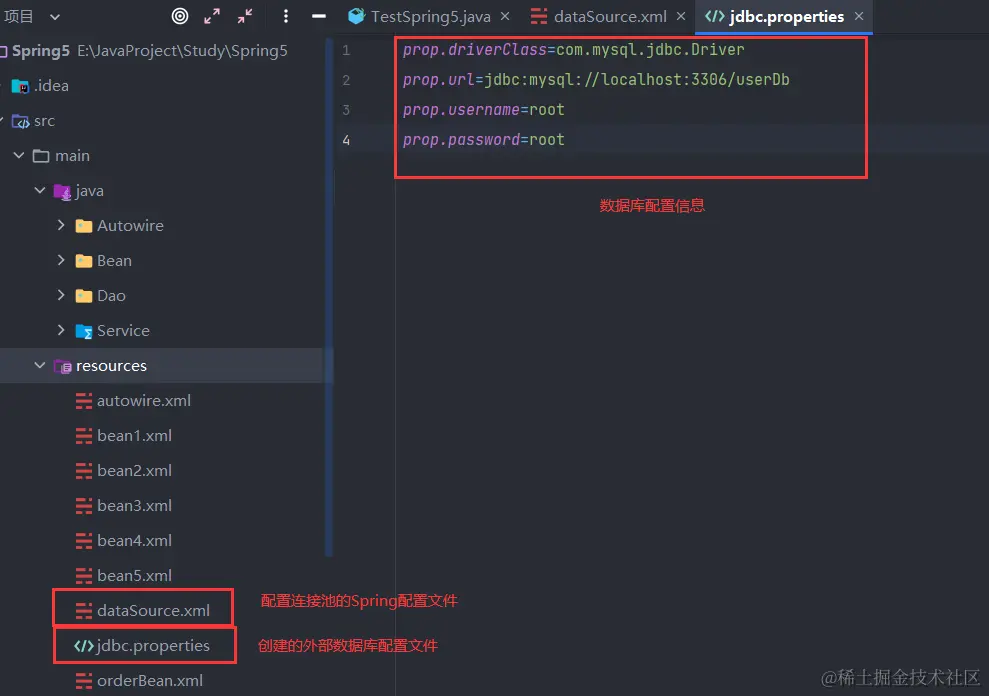Collapse the main folder chevron
Image resolution: width=989 pixels, height=696 pixels.
pyautogui.click(x=19, y=155)
